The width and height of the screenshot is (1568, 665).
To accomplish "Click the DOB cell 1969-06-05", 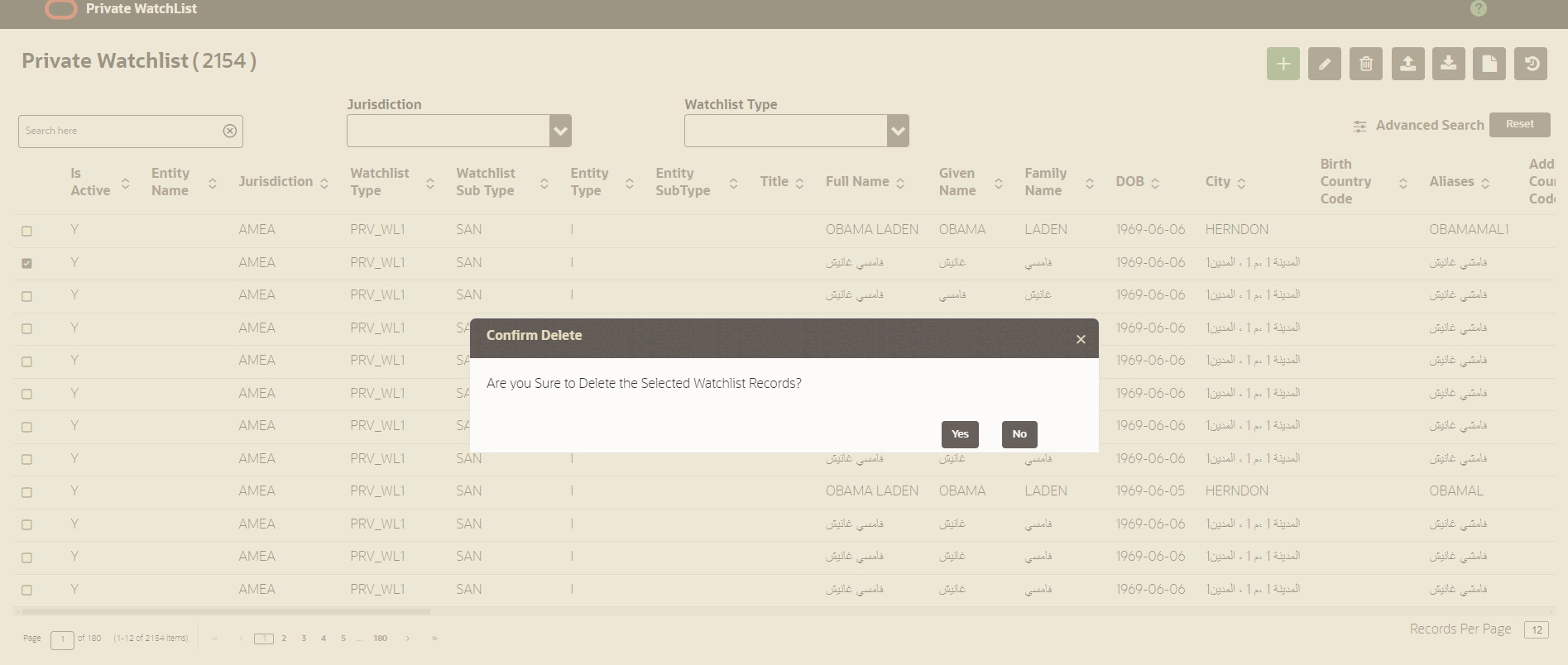I will click(1150, 490).
